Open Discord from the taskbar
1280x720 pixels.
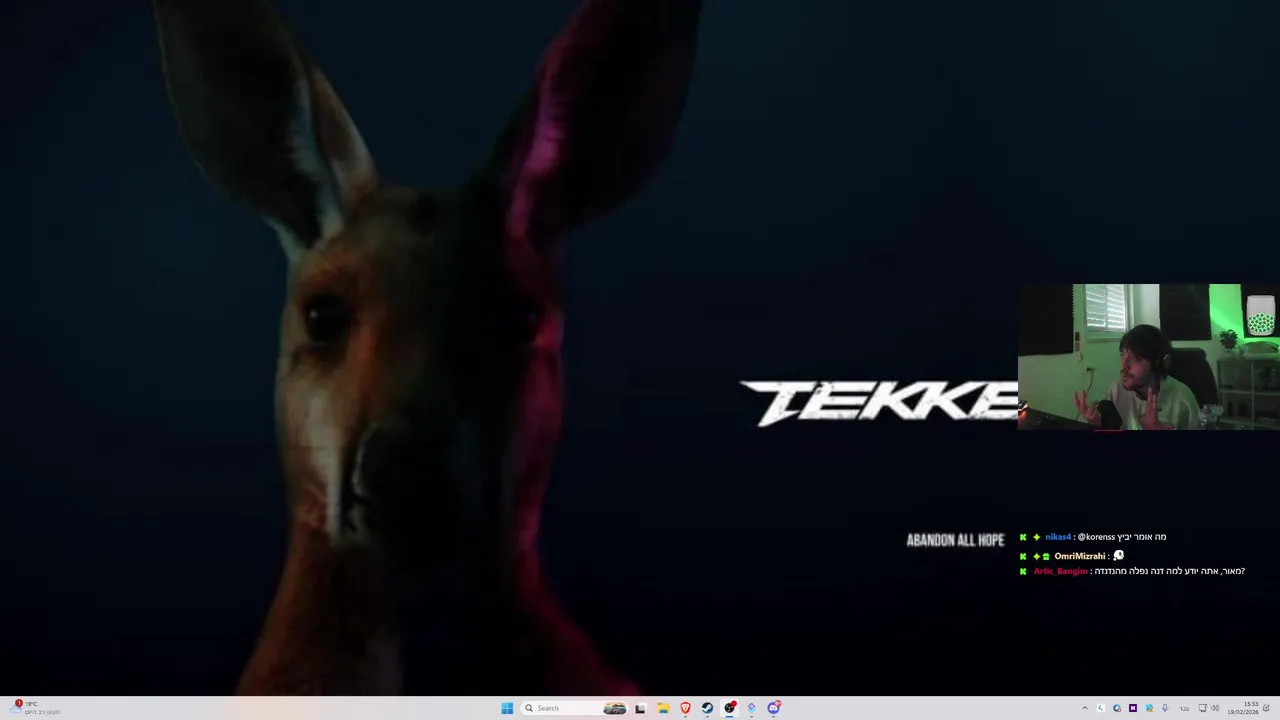774,708
